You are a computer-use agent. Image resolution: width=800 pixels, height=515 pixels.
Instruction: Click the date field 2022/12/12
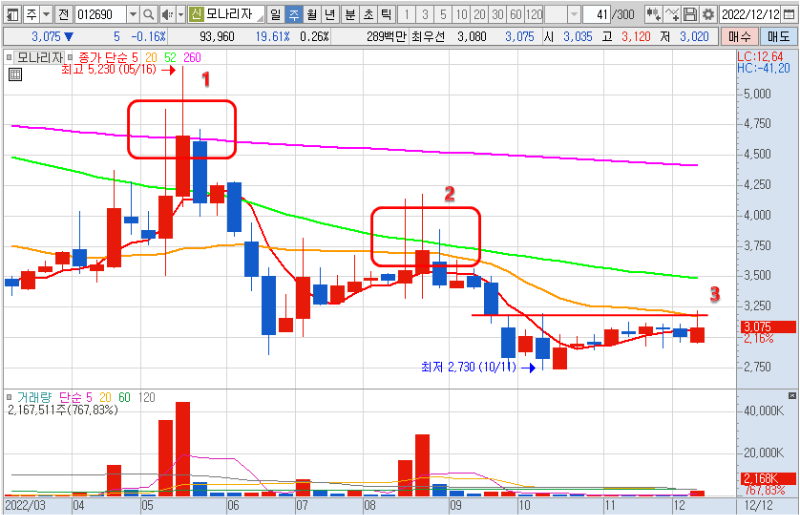click(750, 14)
